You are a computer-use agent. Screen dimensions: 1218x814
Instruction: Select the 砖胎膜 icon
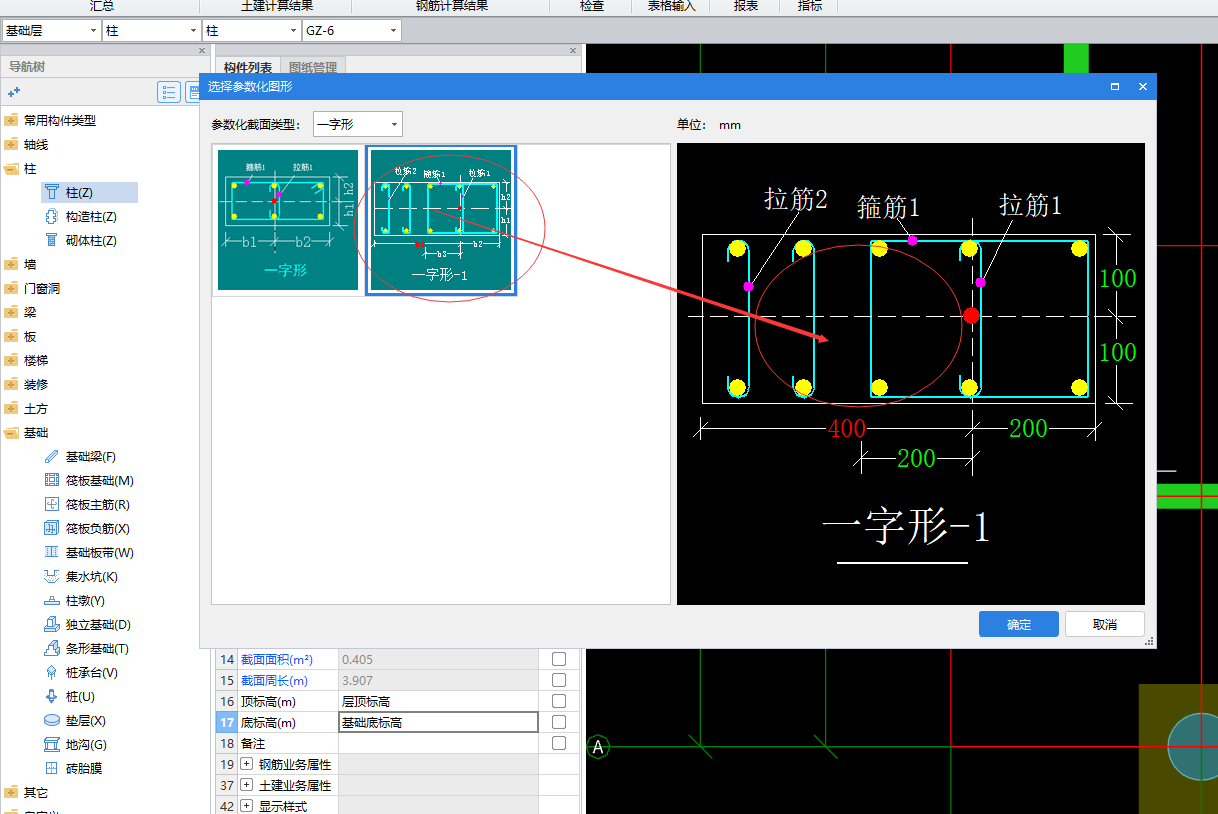pos(52,769)
